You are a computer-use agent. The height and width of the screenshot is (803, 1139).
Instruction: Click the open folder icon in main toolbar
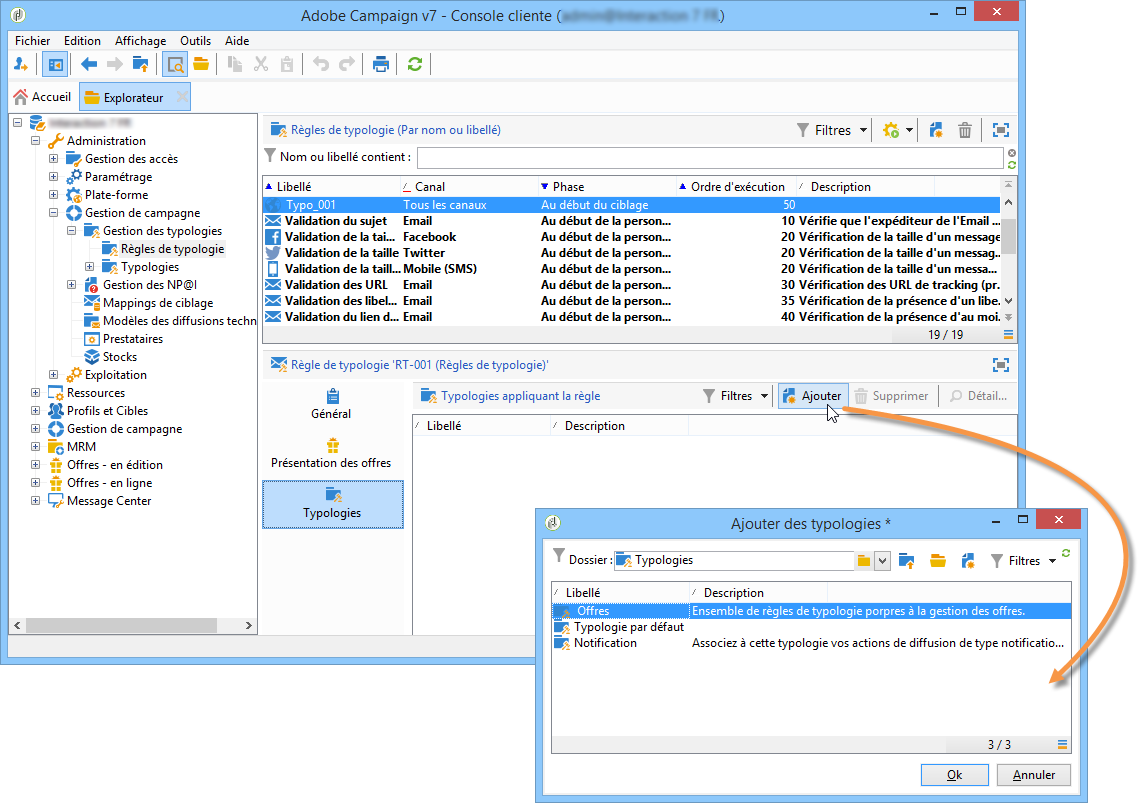coord(201,65)
